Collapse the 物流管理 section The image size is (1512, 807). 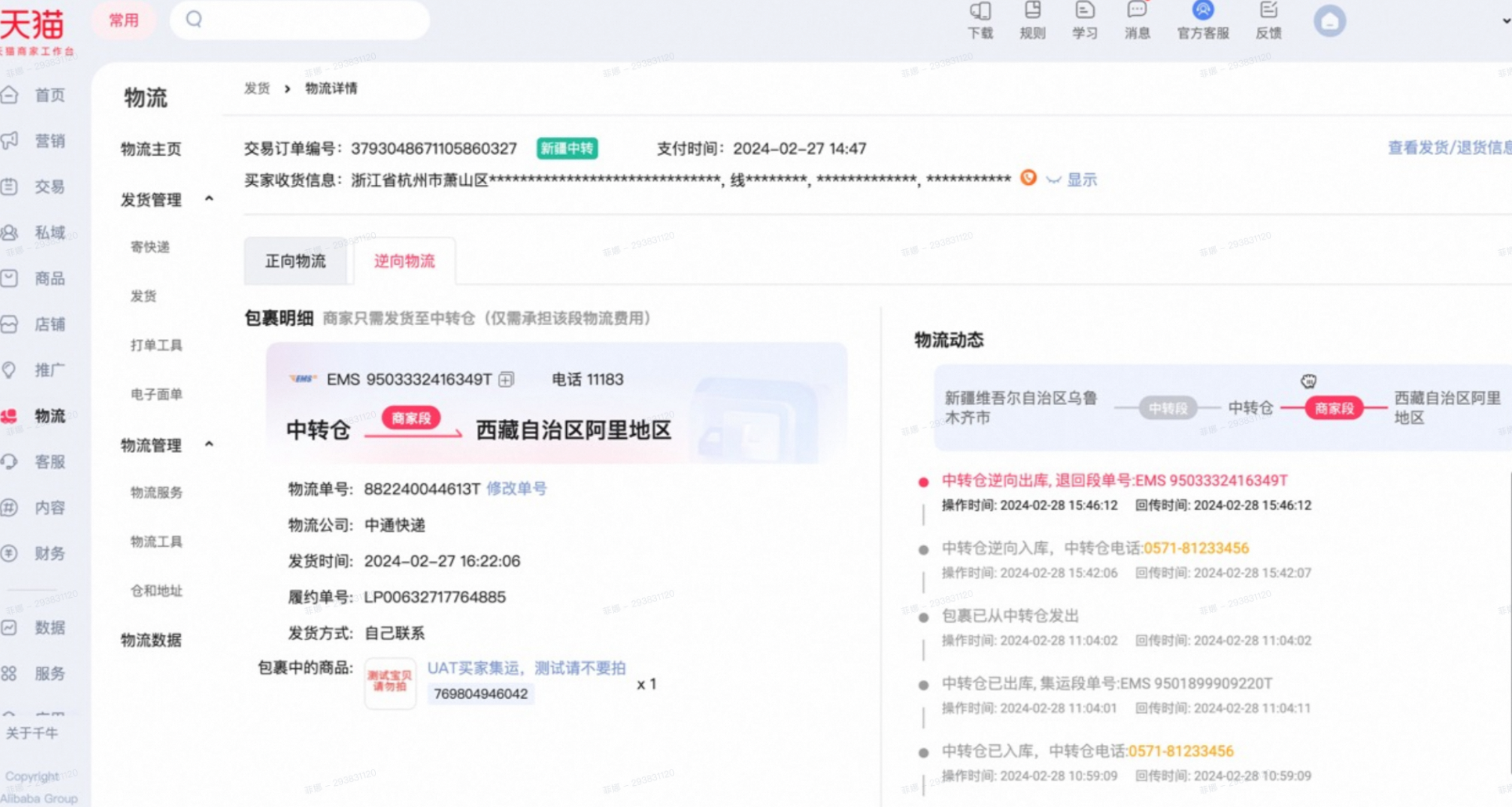pos(209,444)
